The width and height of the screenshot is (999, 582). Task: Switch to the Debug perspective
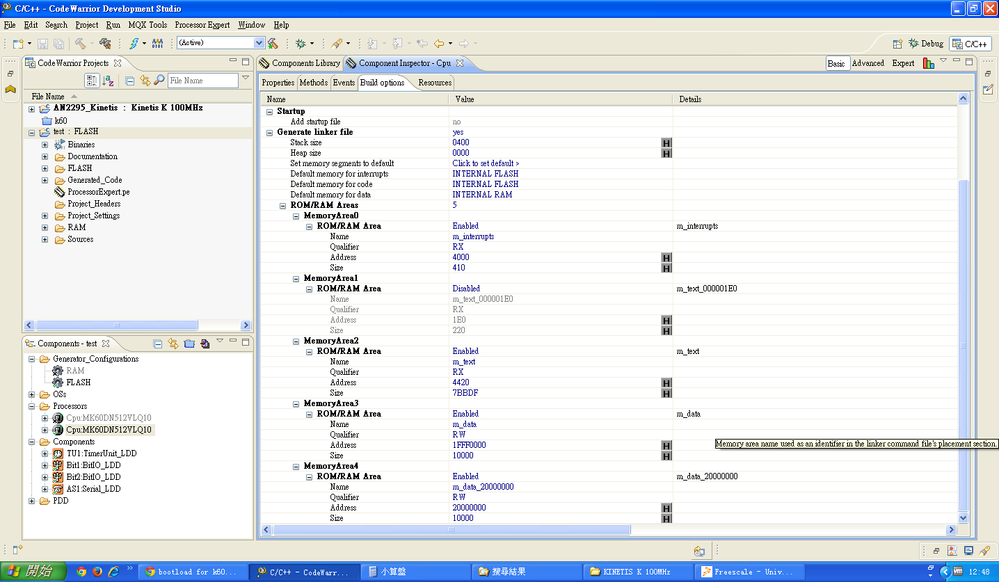(x=926, y=43)
